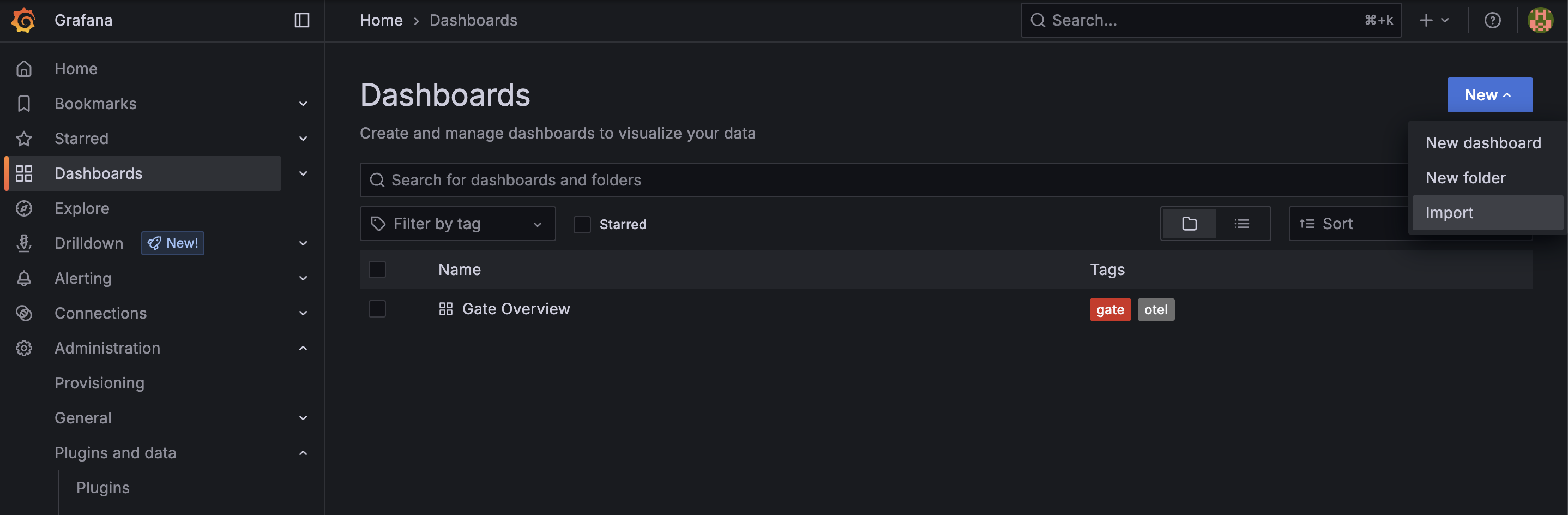Open the Home sidebar icon
The height and width of the screenshot is (515, 1568).
(x=24, y=68)
